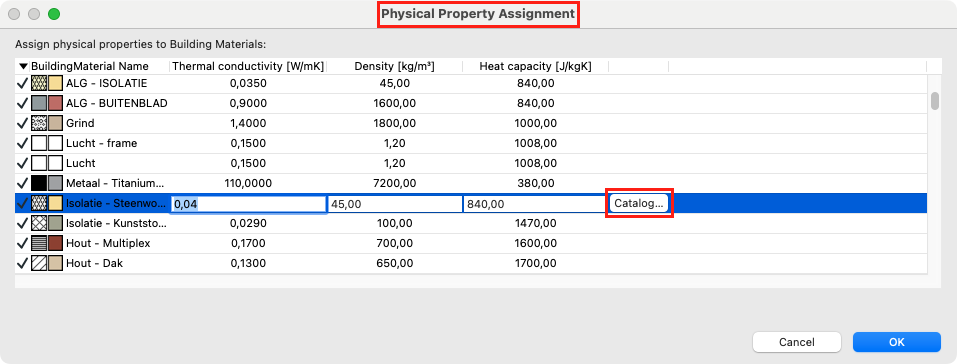Click the Heat capacity column header
Image resolution: width=957 pixels, height=364 pixels.
point(535,66)
